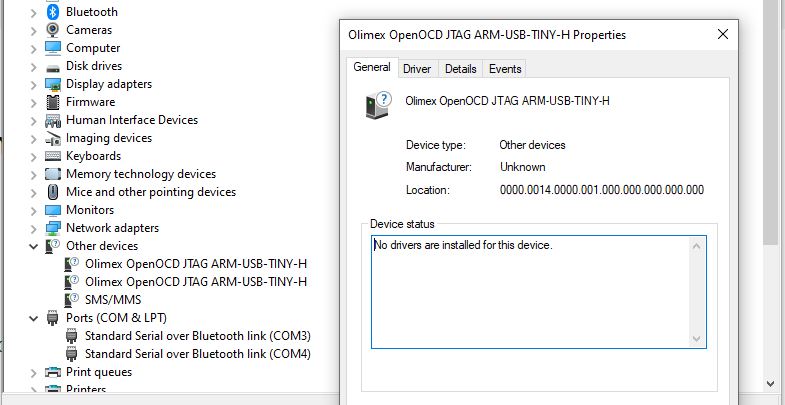
Task: Collapse the Other devices category
Action: tap(34, 246)
